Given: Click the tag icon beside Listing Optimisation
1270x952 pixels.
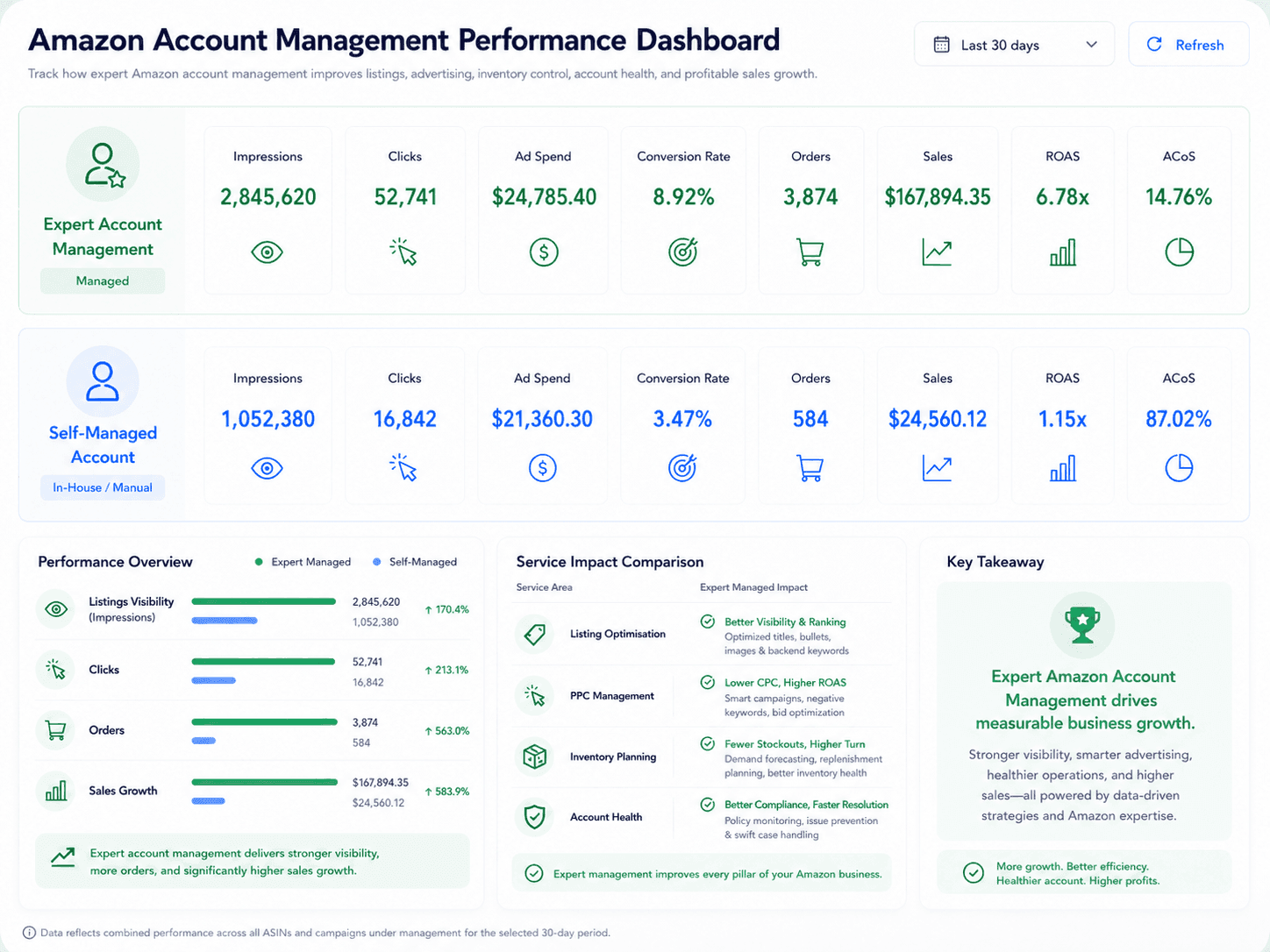Looking at the screenshot, I should point(535,634).
